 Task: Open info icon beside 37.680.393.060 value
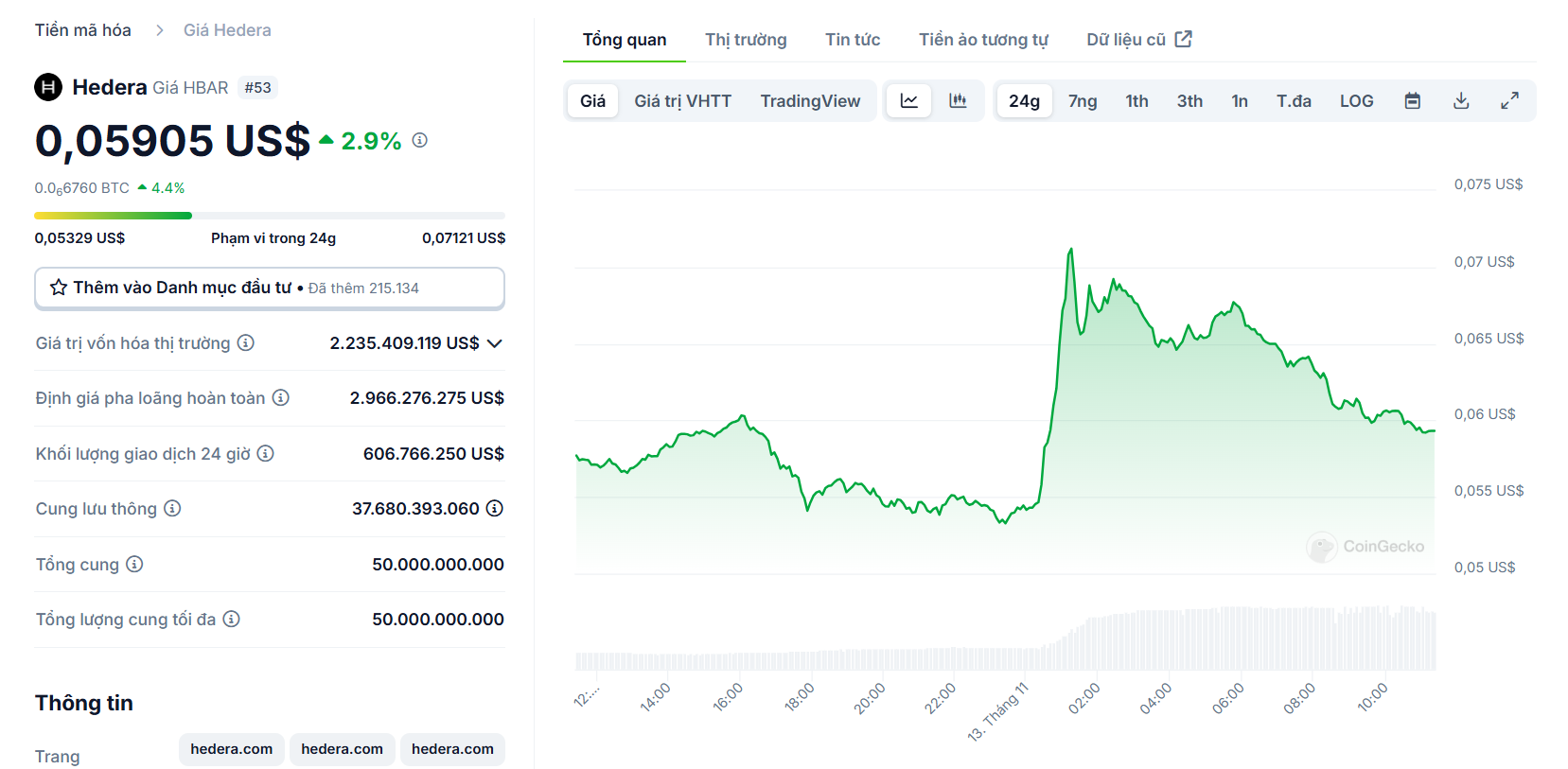tap(495, 508)
